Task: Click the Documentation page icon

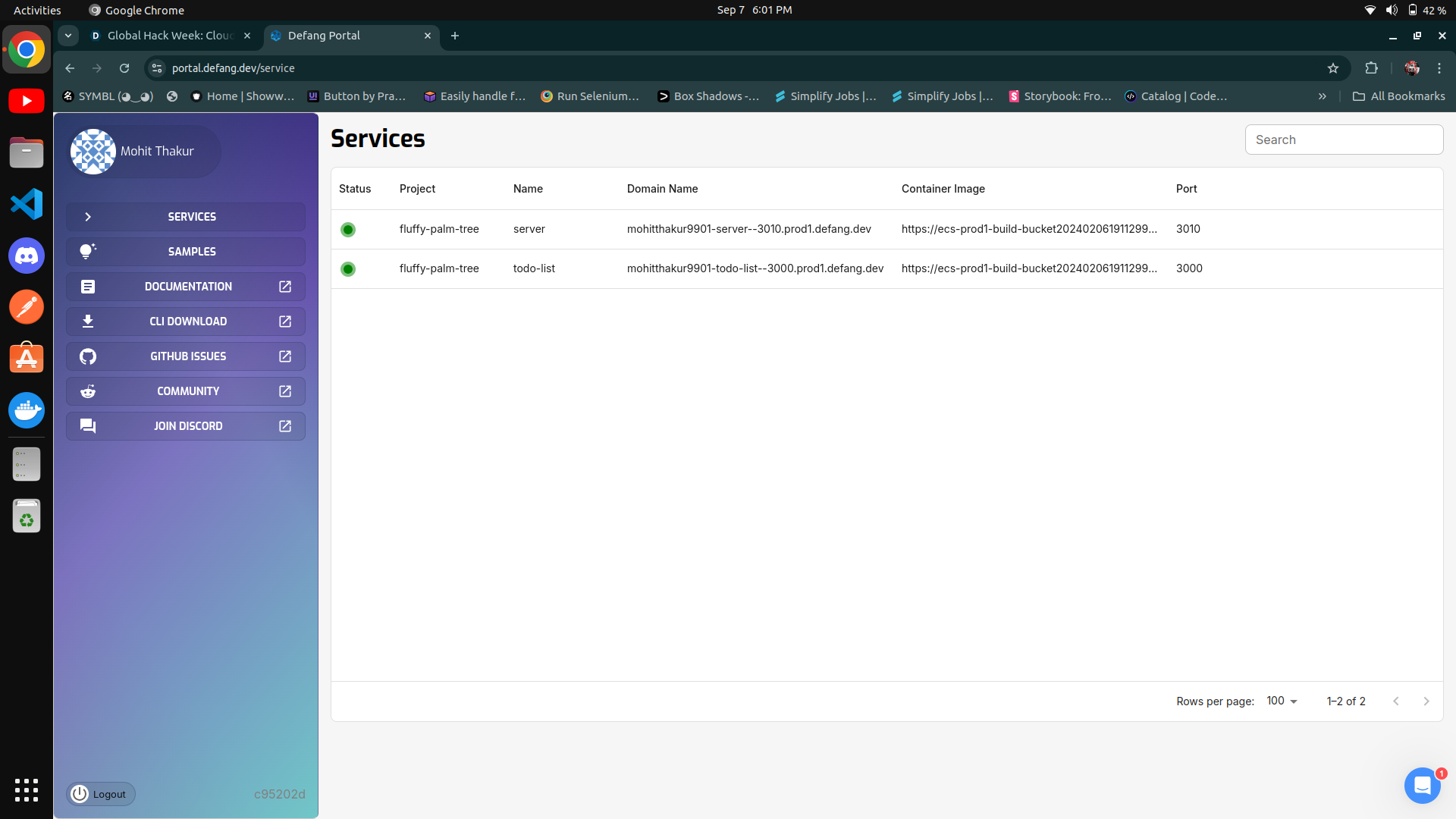Action: (88, 287)
